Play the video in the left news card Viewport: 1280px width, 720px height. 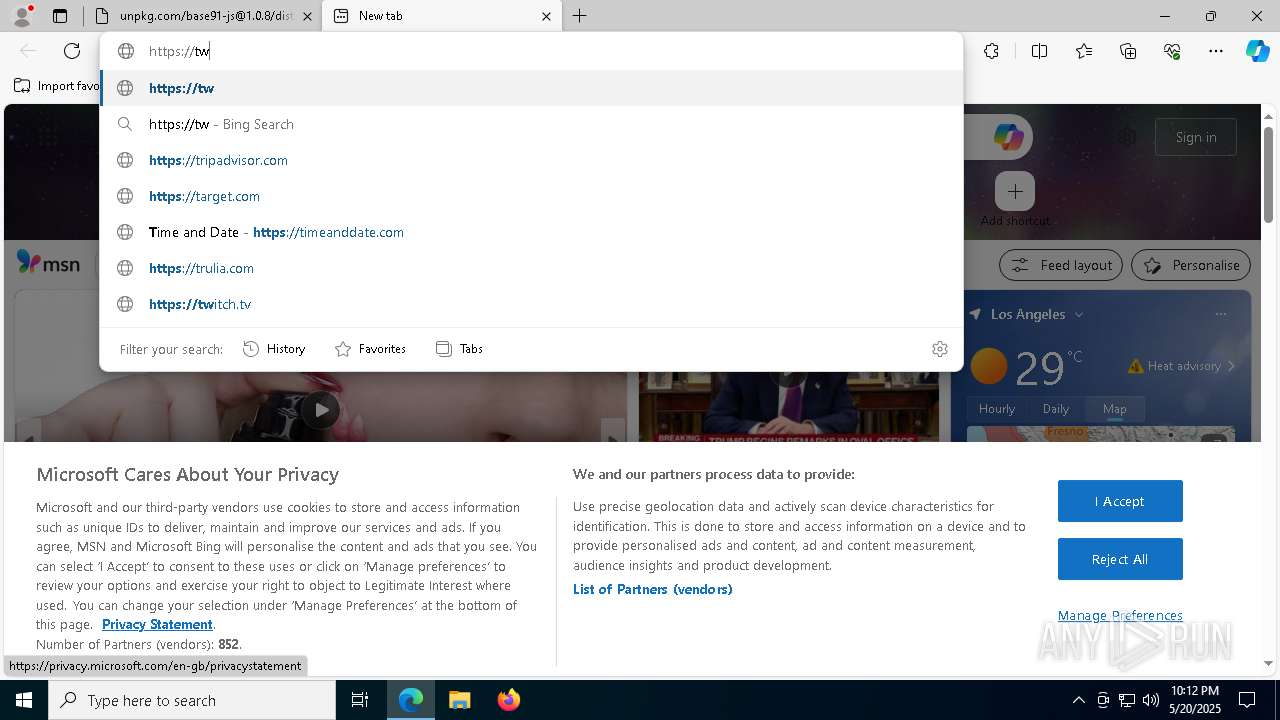pos(320,409)
